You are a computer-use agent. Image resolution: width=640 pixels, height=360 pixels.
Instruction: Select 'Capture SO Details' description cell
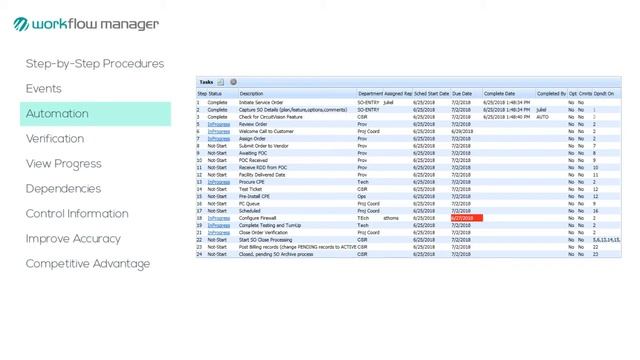[x=293, y=110]
